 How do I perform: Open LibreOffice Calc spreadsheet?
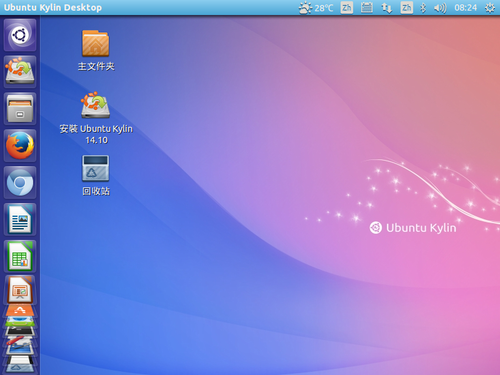(20, 256)
